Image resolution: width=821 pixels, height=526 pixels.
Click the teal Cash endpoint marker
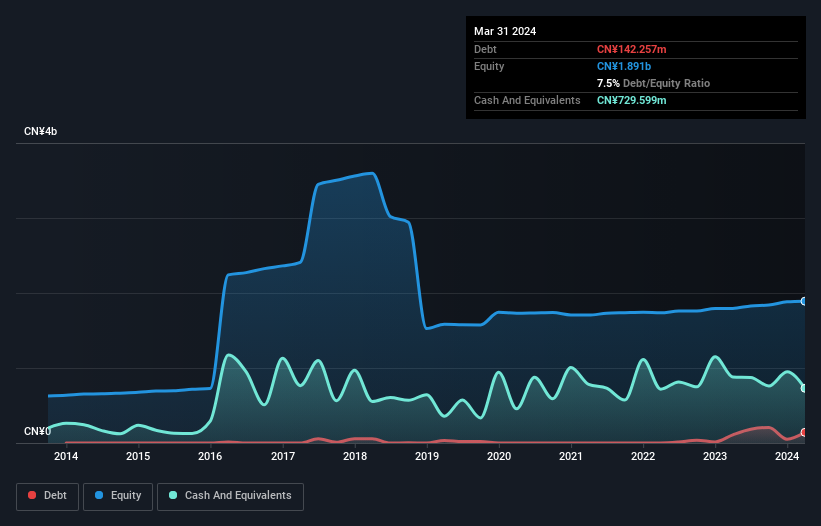804,388
